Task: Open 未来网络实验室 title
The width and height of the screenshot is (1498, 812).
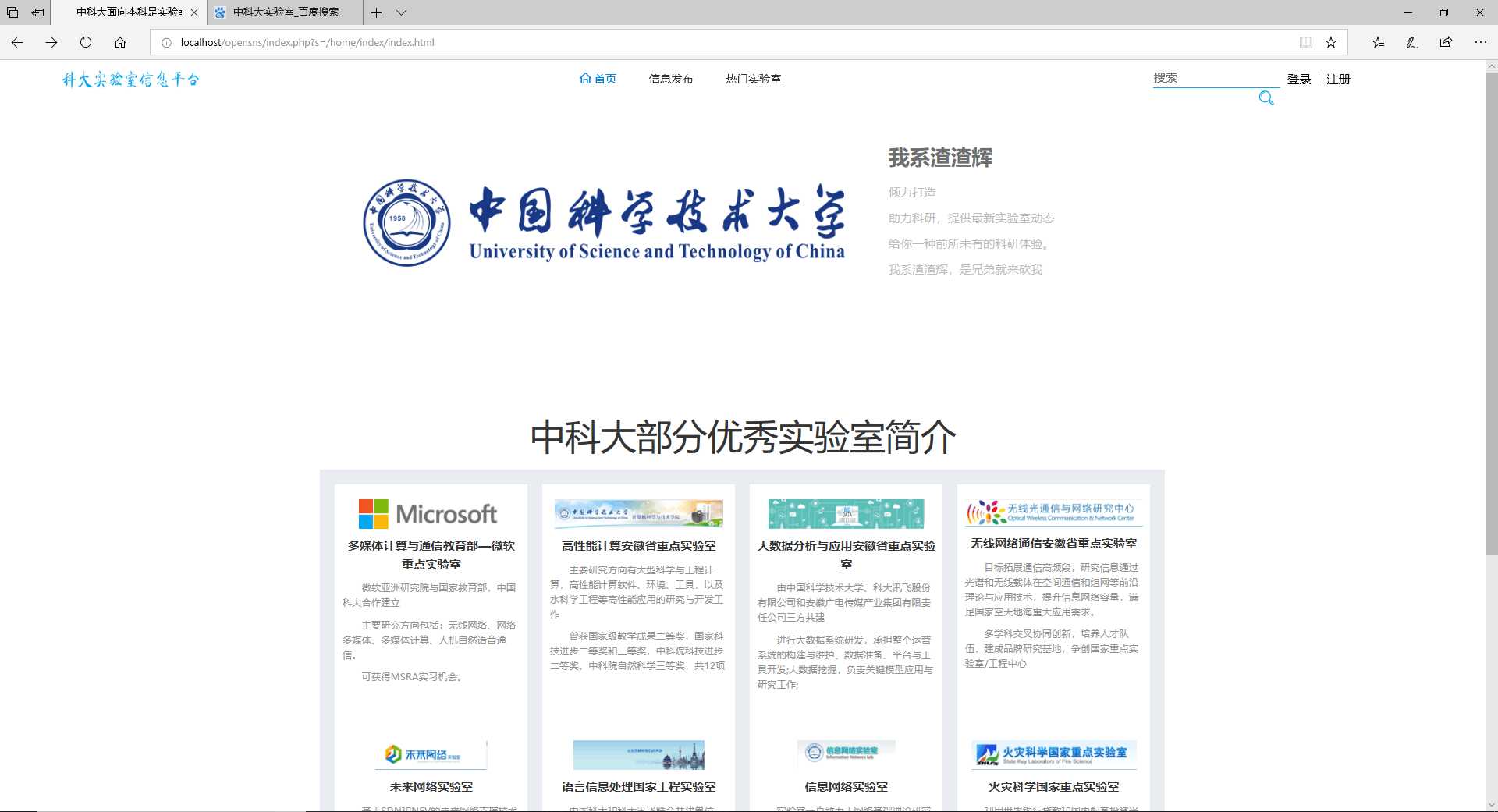Action: pyautogui.click(x=431, y=787)
